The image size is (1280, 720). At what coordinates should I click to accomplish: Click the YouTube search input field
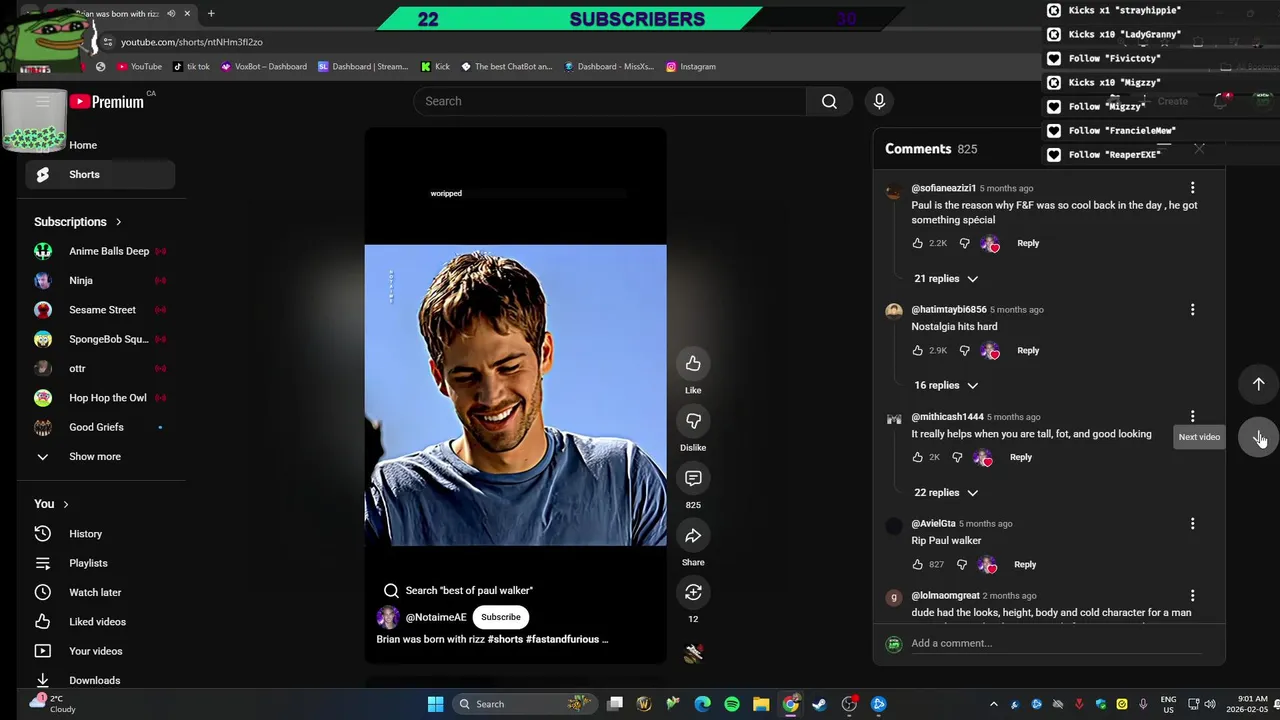coord(610,101)
